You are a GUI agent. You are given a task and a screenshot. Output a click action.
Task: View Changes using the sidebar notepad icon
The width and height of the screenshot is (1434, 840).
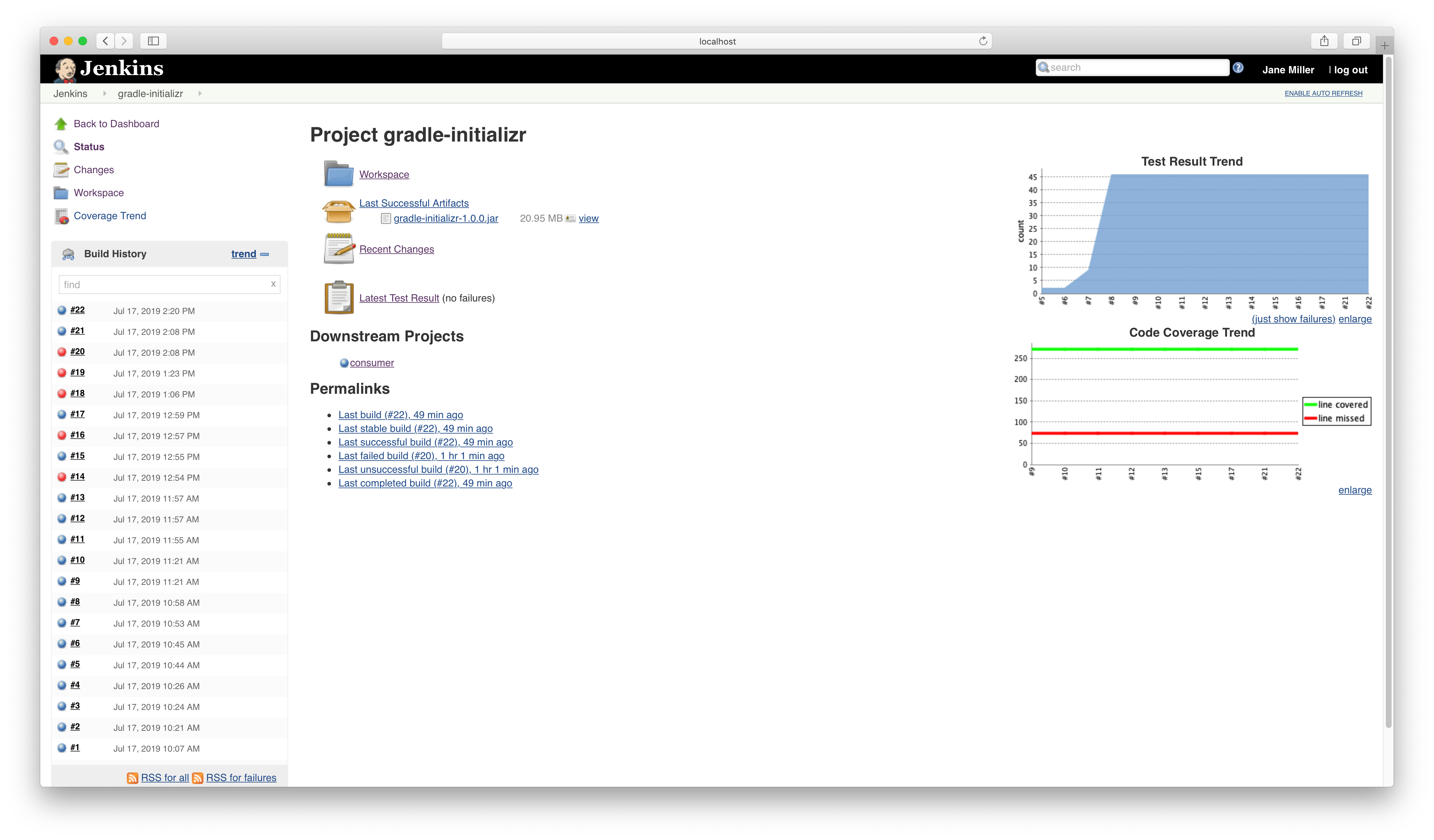(61, 170)
